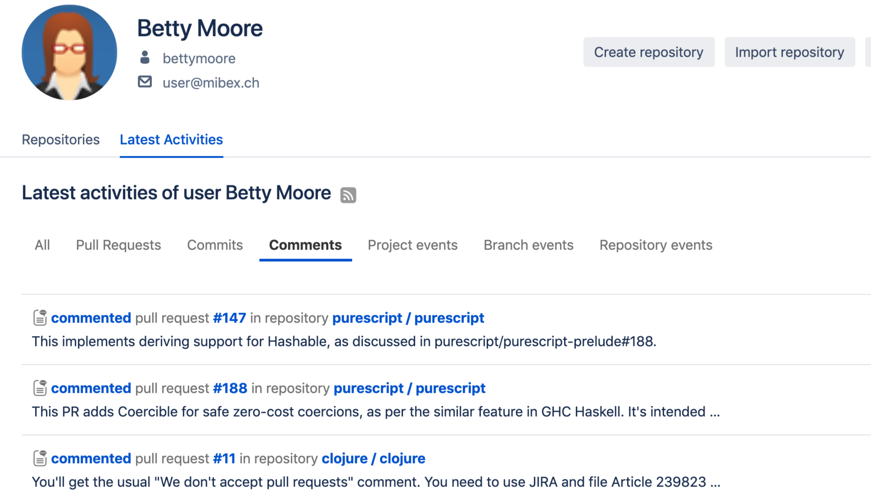Switch to the Repositories tab
Viewport: 871px width, 496px height.
click(61, 140)
